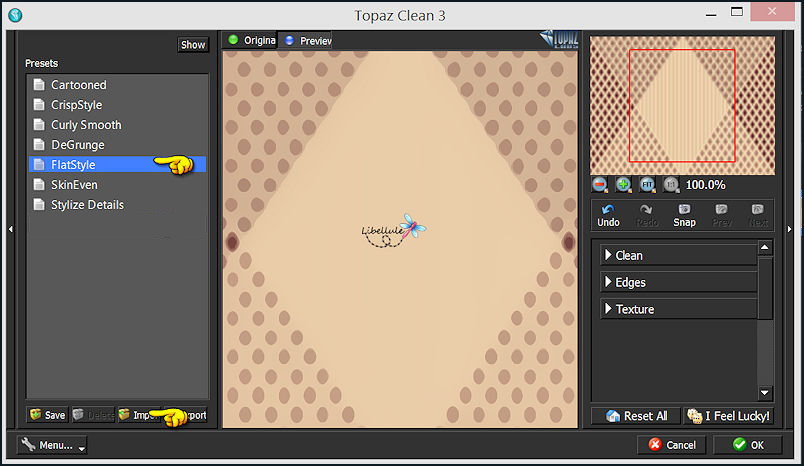Cancel and close Topaz Clean
Image resolution: width=804 pixels, height=466 pixels.
coord(671,444)
